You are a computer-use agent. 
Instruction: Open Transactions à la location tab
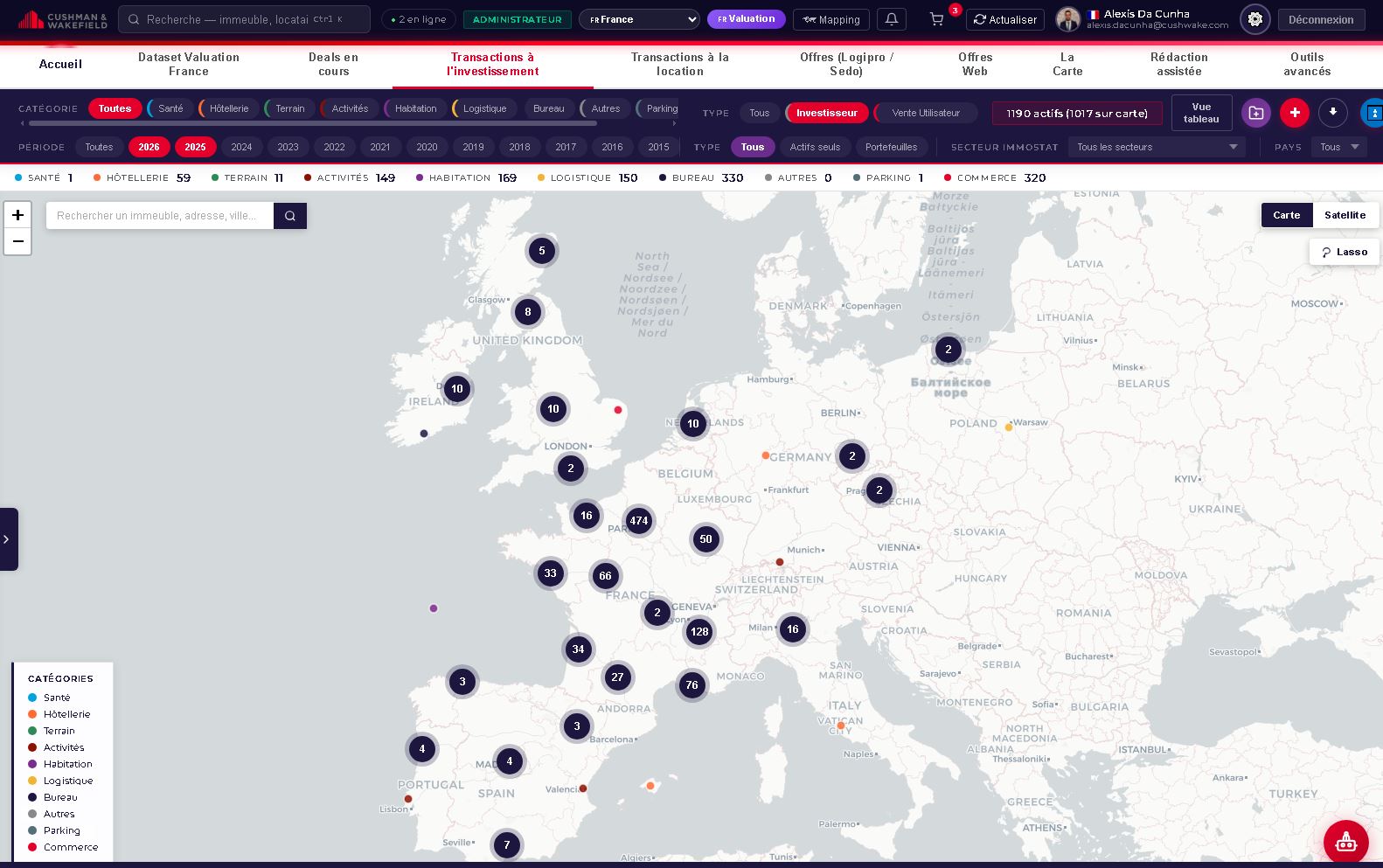(680, 64)
